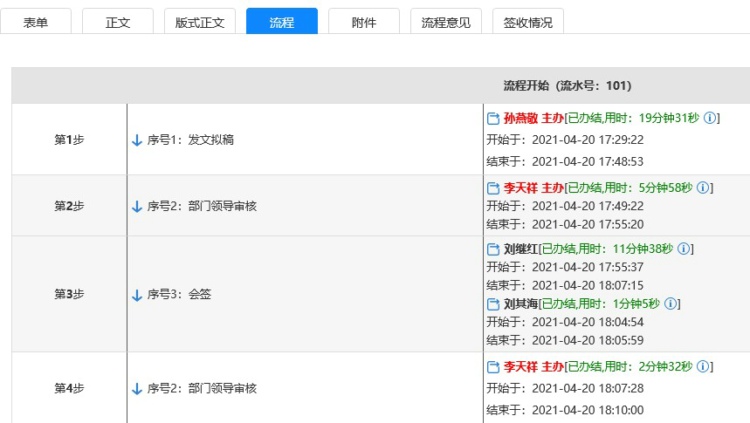Screen dimensions: 750x423
Task: Open the 流程意见 tab
Action: (x=446, y=22)
